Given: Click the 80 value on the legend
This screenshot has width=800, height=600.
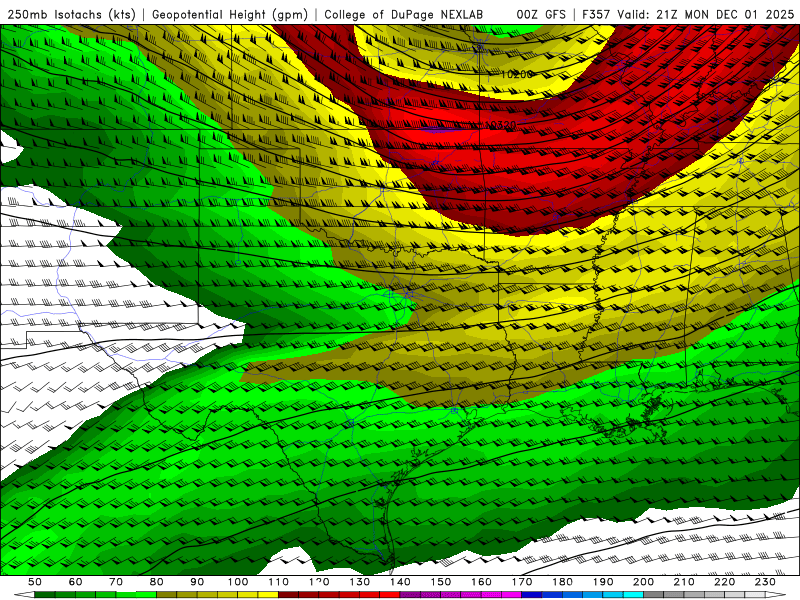Looking at the screenshot, I should [156, 582].
